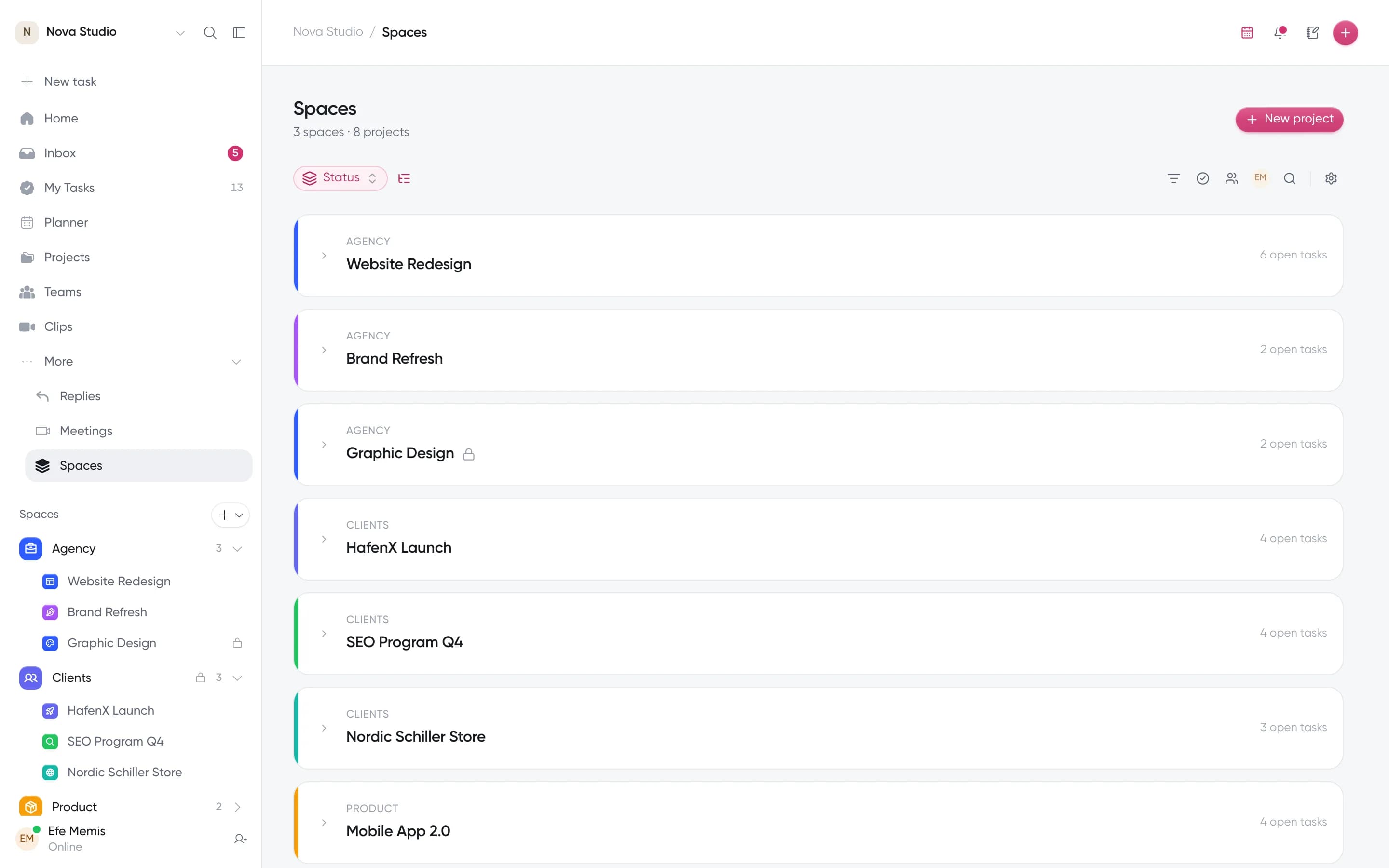
Task: Click the pink round plus button
Action: click(1346, 33)
